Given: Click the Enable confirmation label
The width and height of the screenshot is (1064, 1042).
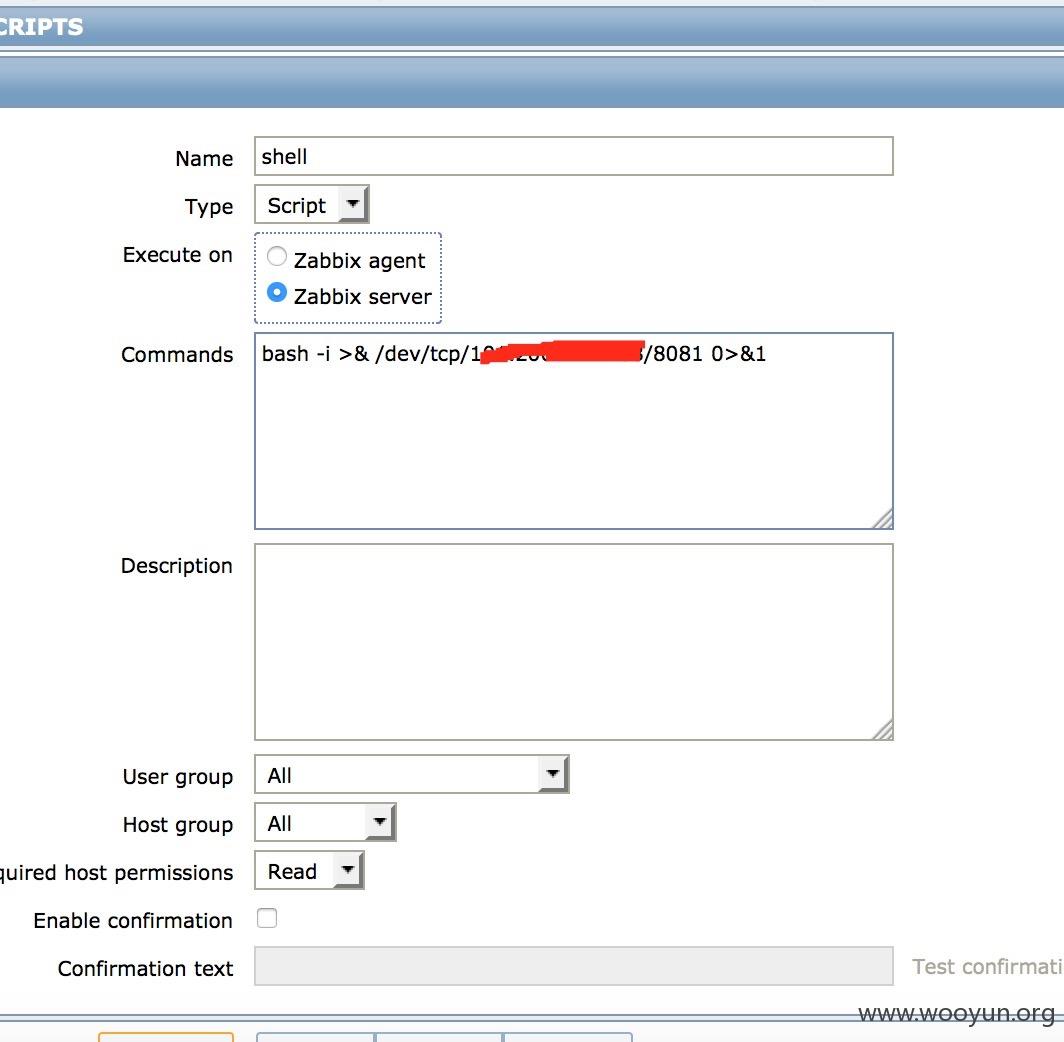Looking at the screenshot, I should pyautogui.click(x=133, y=921).
